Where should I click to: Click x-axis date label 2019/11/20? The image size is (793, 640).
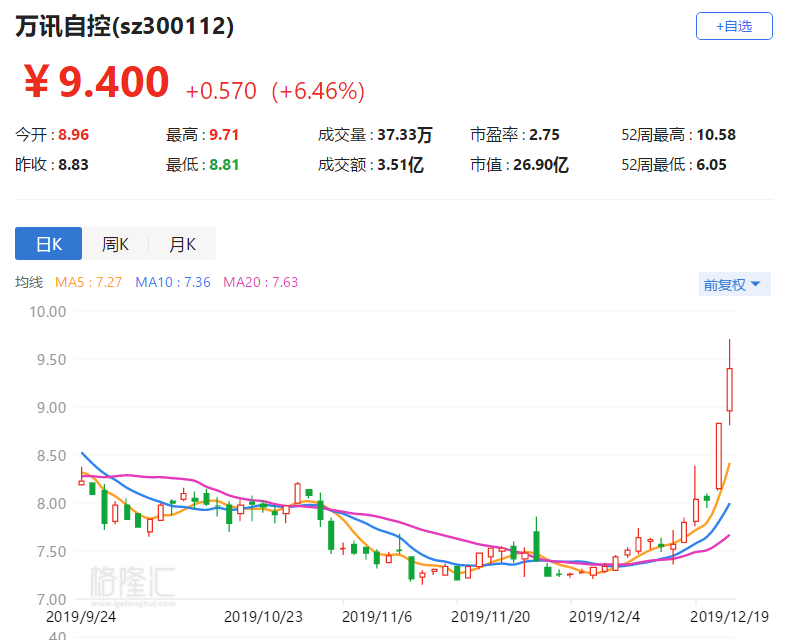[490, 617]
